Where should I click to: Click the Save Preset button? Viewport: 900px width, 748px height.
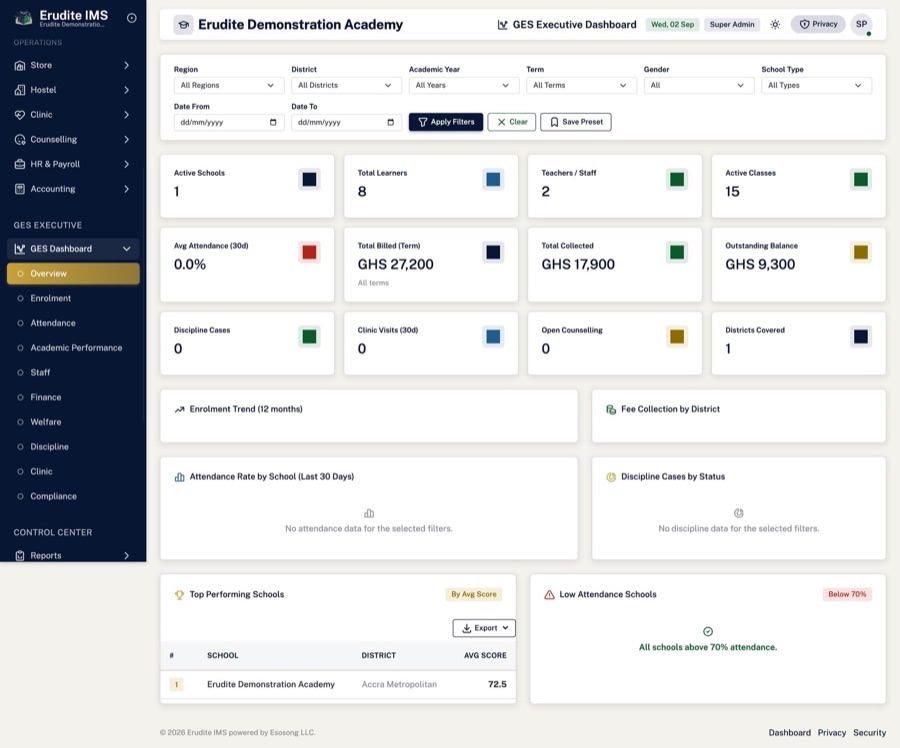coord(576,122)
